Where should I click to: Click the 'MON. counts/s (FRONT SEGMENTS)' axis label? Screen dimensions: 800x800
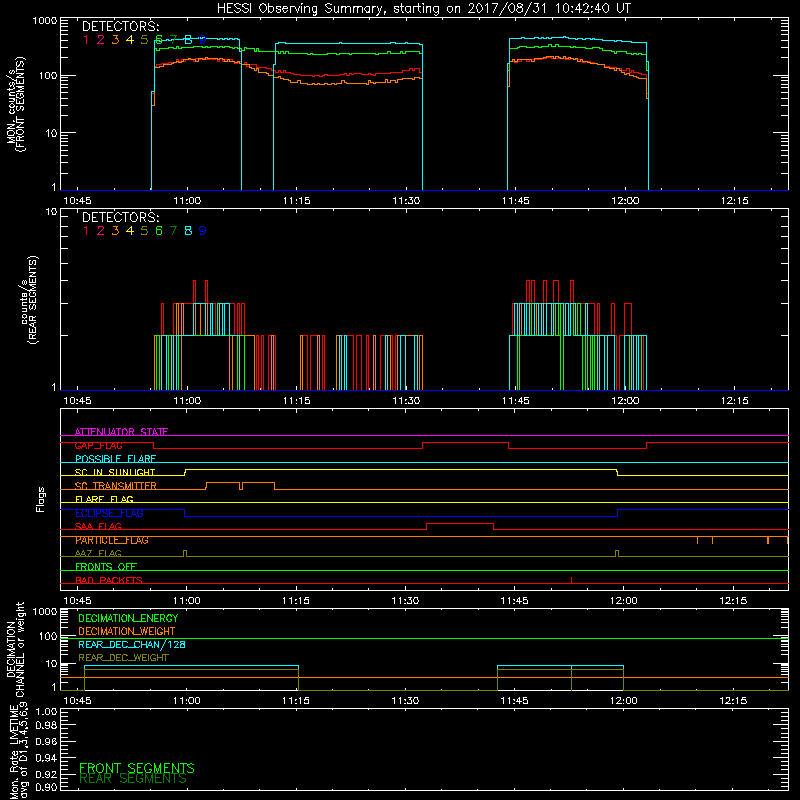16,105
